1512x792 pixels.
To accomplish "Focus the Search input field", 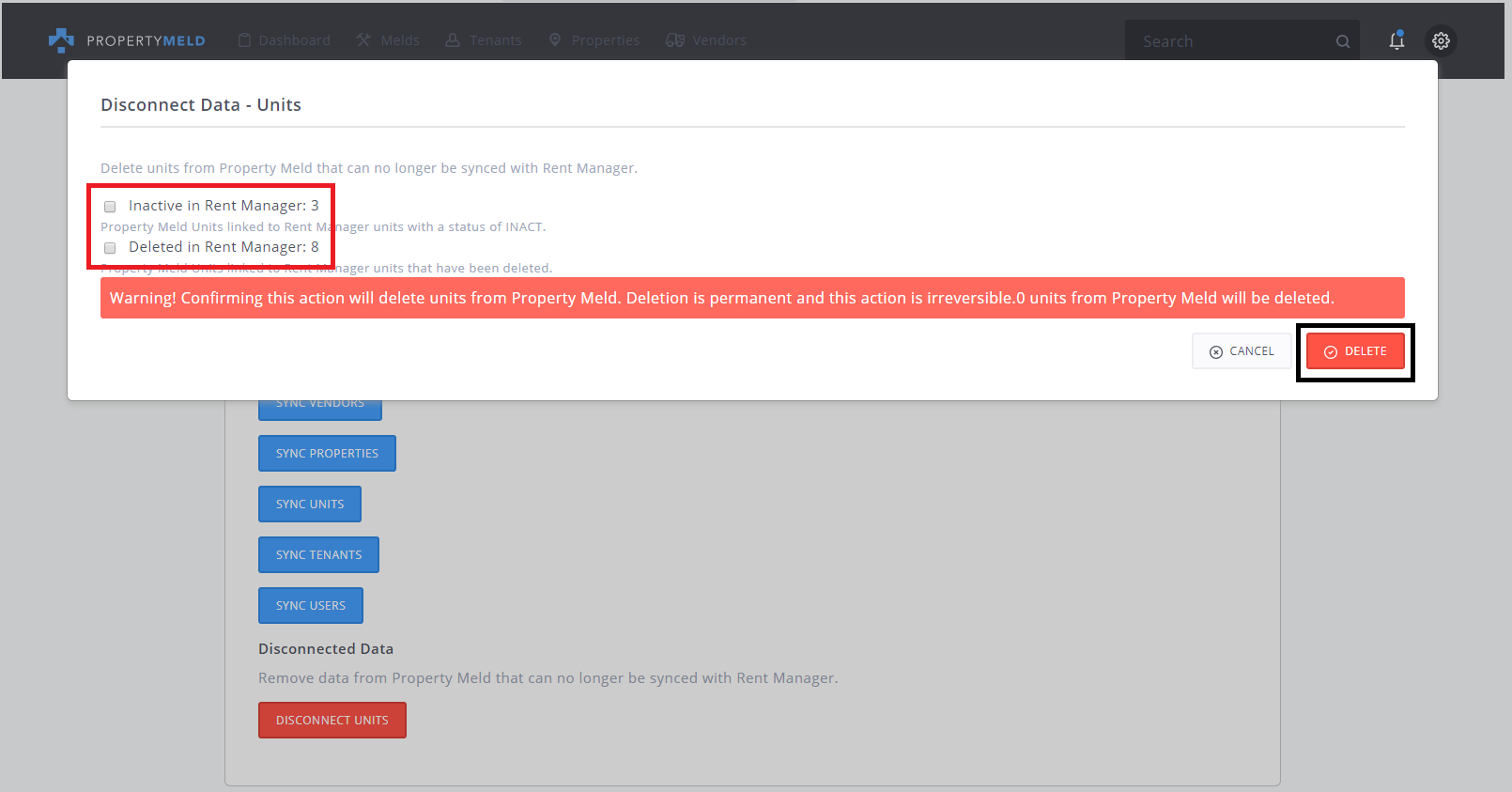I will click(1230, 41).
